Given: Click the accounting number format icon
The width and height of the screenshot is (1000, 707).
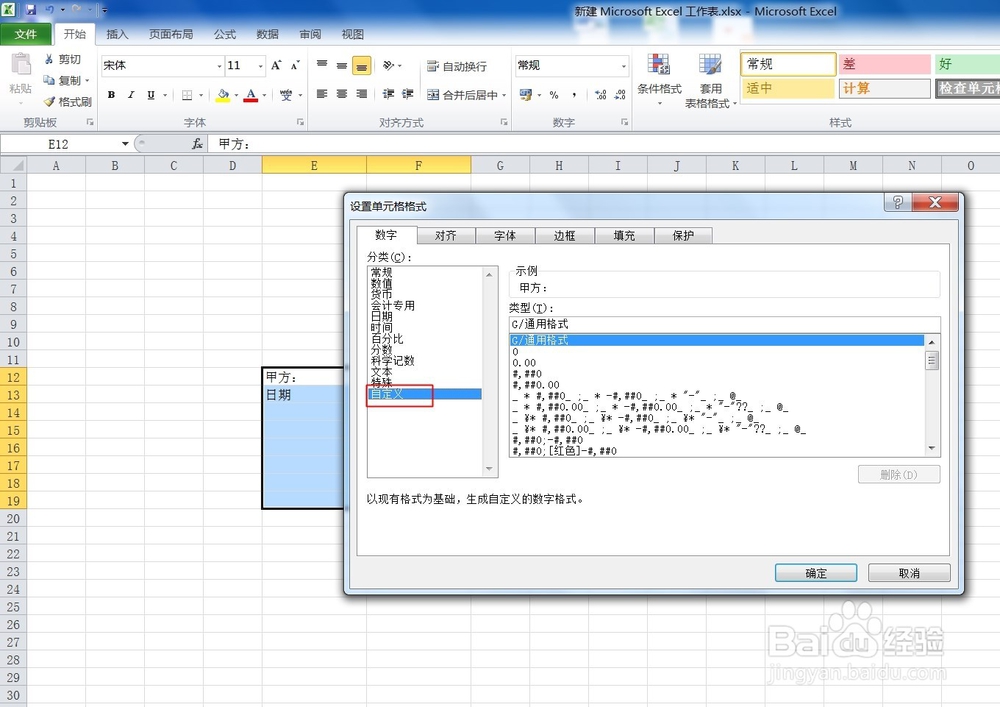Looking at the screenshot, I should [x=526, y=95].
